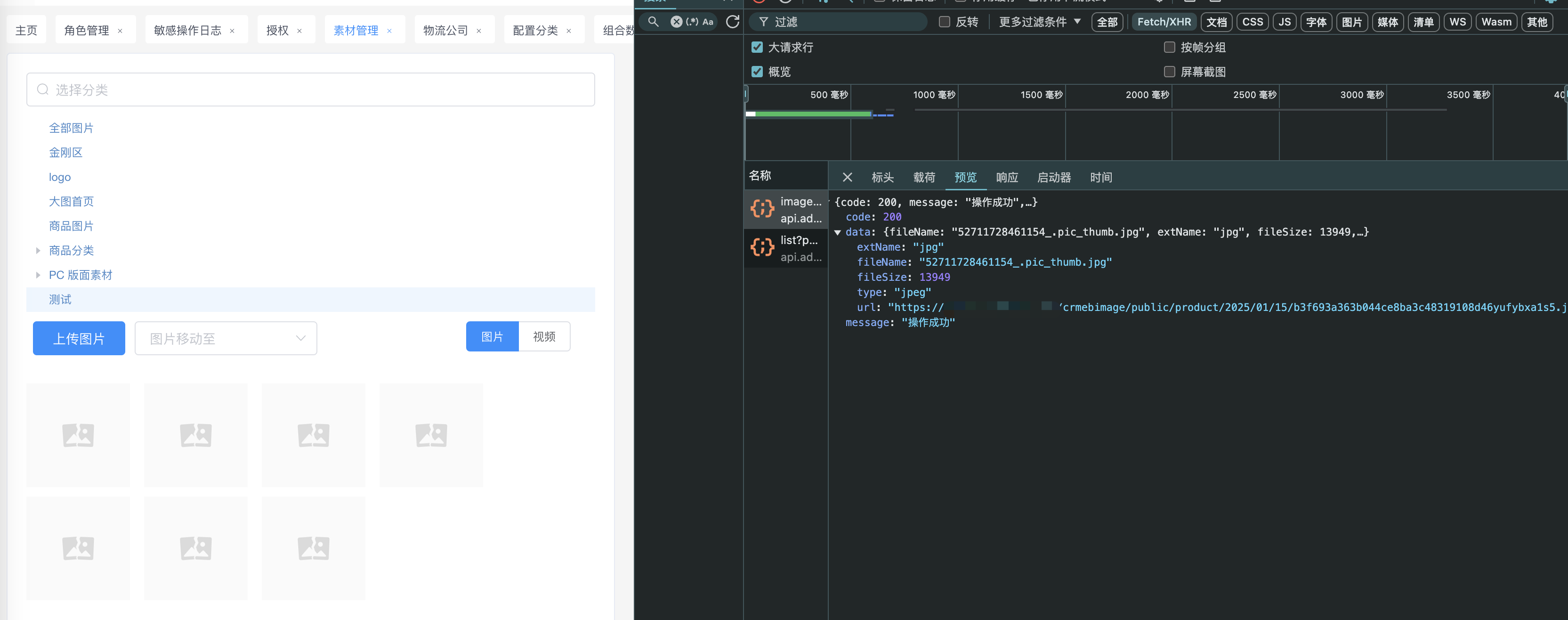The width and height of the screenshot is (1568, 620).
Task: Click the search icon in 选择分类 field
Action: point(42,90)
